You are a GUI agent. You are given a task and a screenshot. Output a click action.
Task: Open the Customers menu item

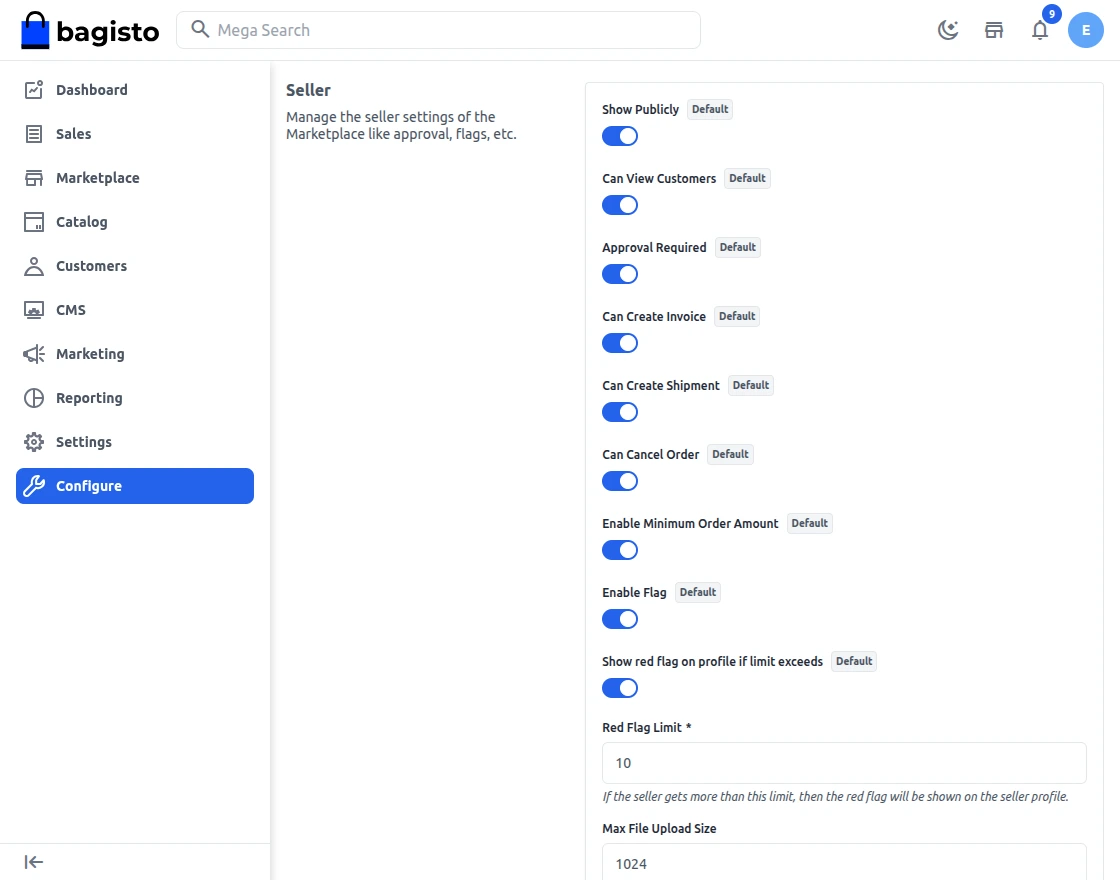91,266
